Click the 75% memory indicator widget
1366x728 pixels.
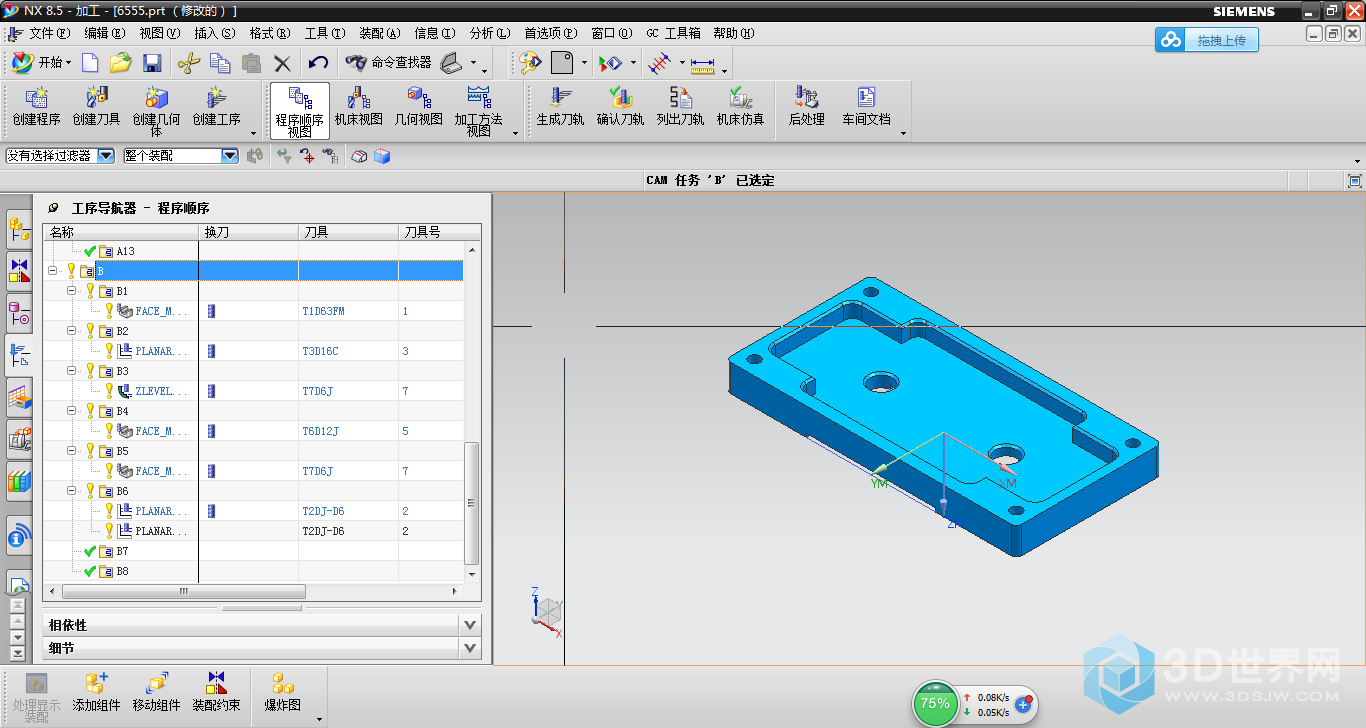coord(935,703)
